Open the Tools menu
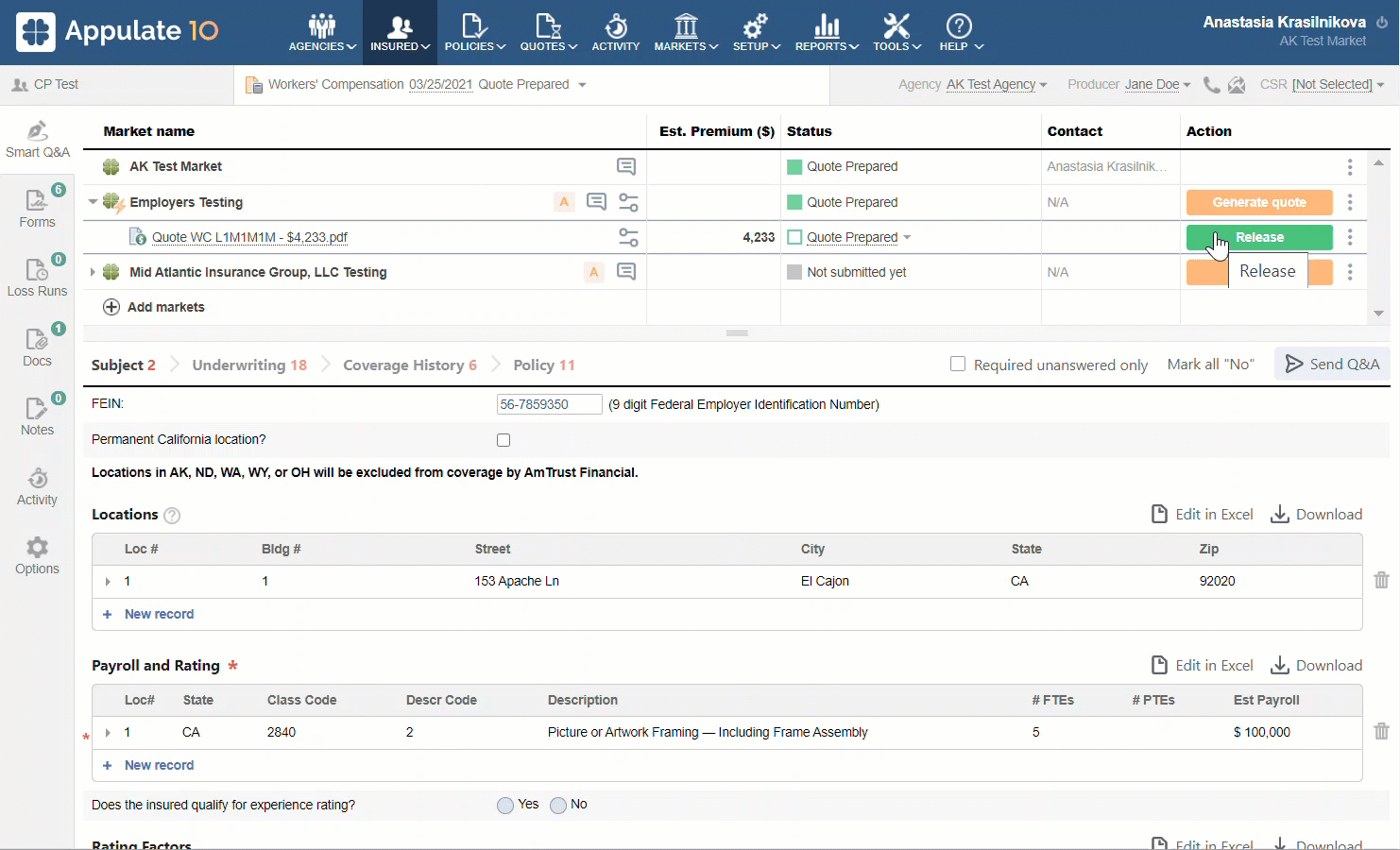 (896, 32)
